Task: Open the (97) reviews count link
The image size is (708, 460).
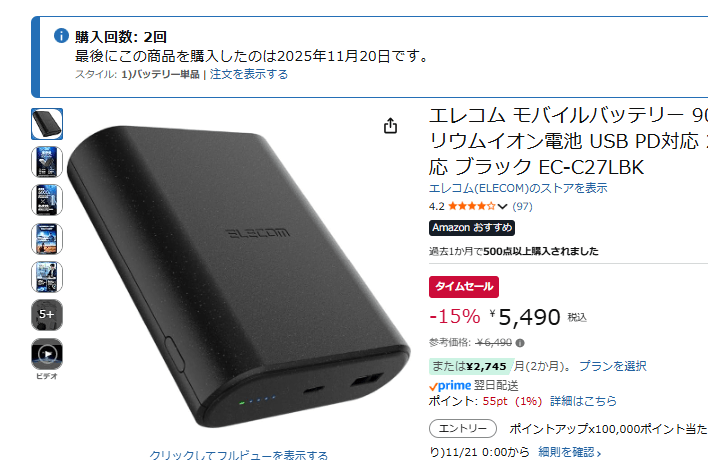Action: pyautogui.click(x=522, y=206)
